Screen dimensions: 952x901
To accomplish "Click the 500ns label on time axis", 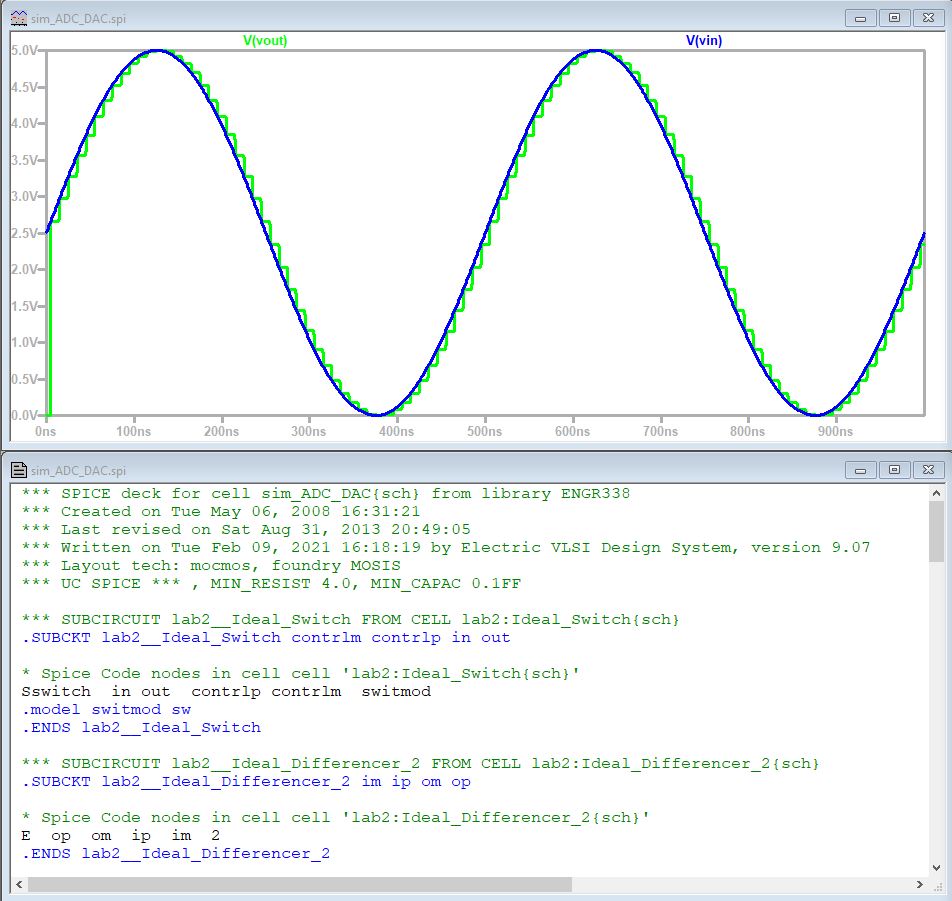I will tap(485, 432).
